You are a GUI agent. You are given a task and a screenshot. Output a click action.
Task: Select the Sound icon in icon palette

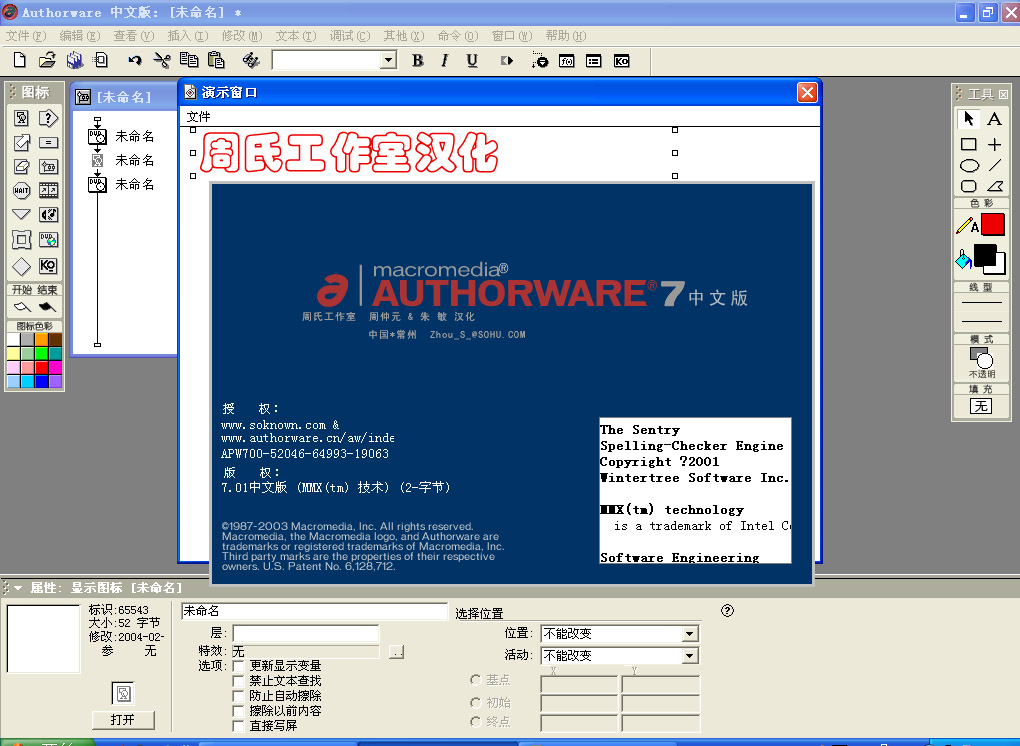tap(48, 214)
